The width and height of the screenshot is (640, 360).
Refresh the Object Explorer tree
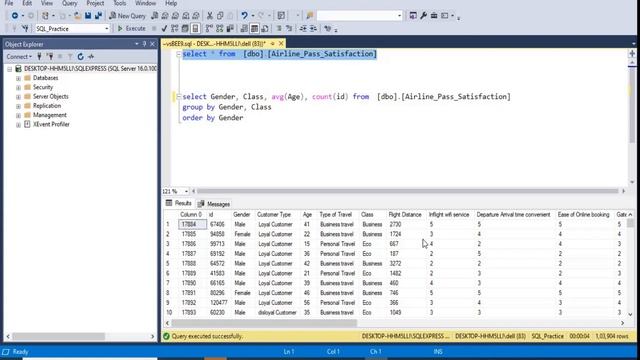pyautogui.click(x=80, y=56)
